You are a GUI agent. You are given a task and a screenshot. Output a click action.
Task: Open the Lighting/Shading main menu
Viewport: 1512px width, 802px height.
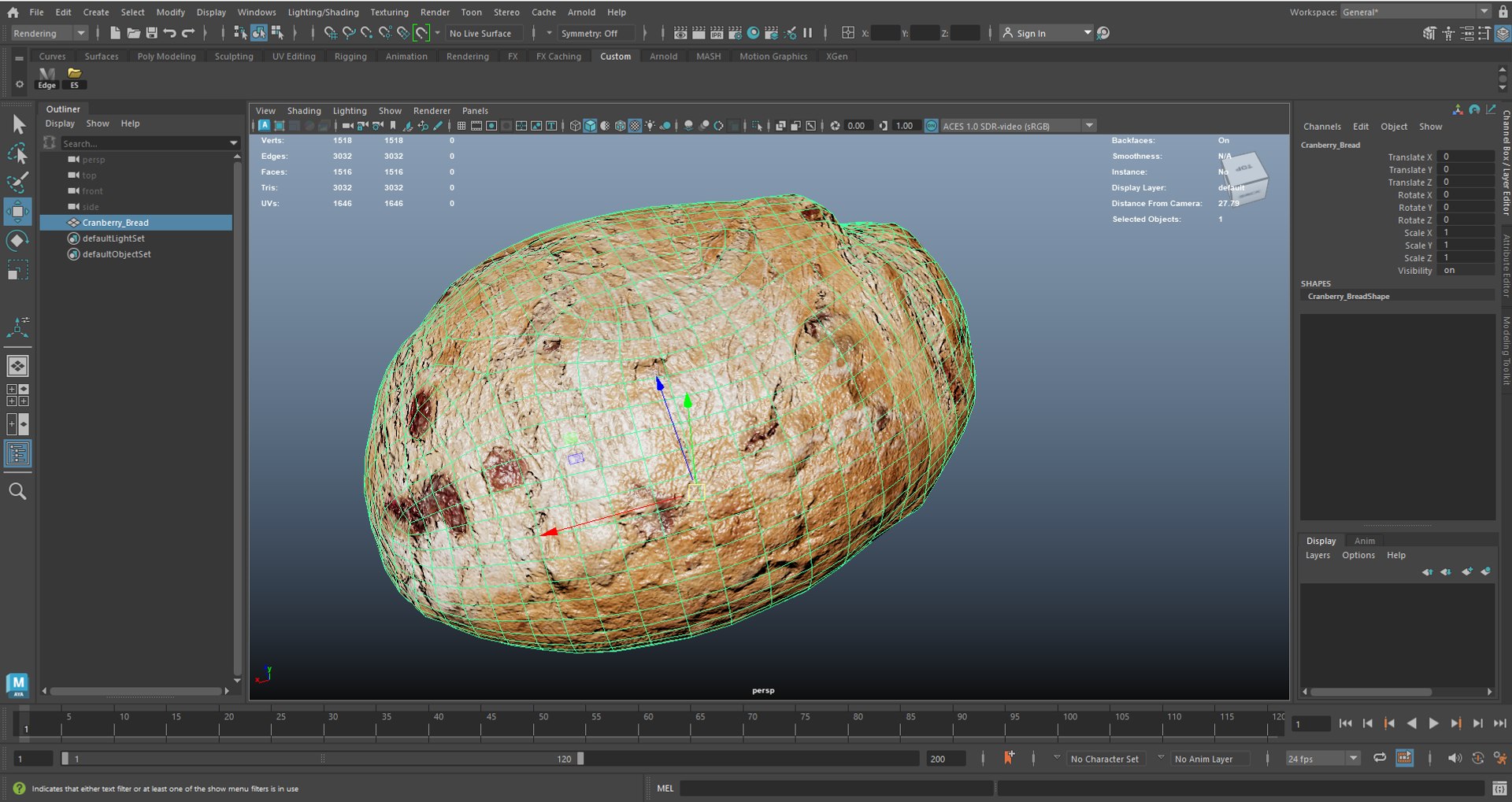point(323,12)
